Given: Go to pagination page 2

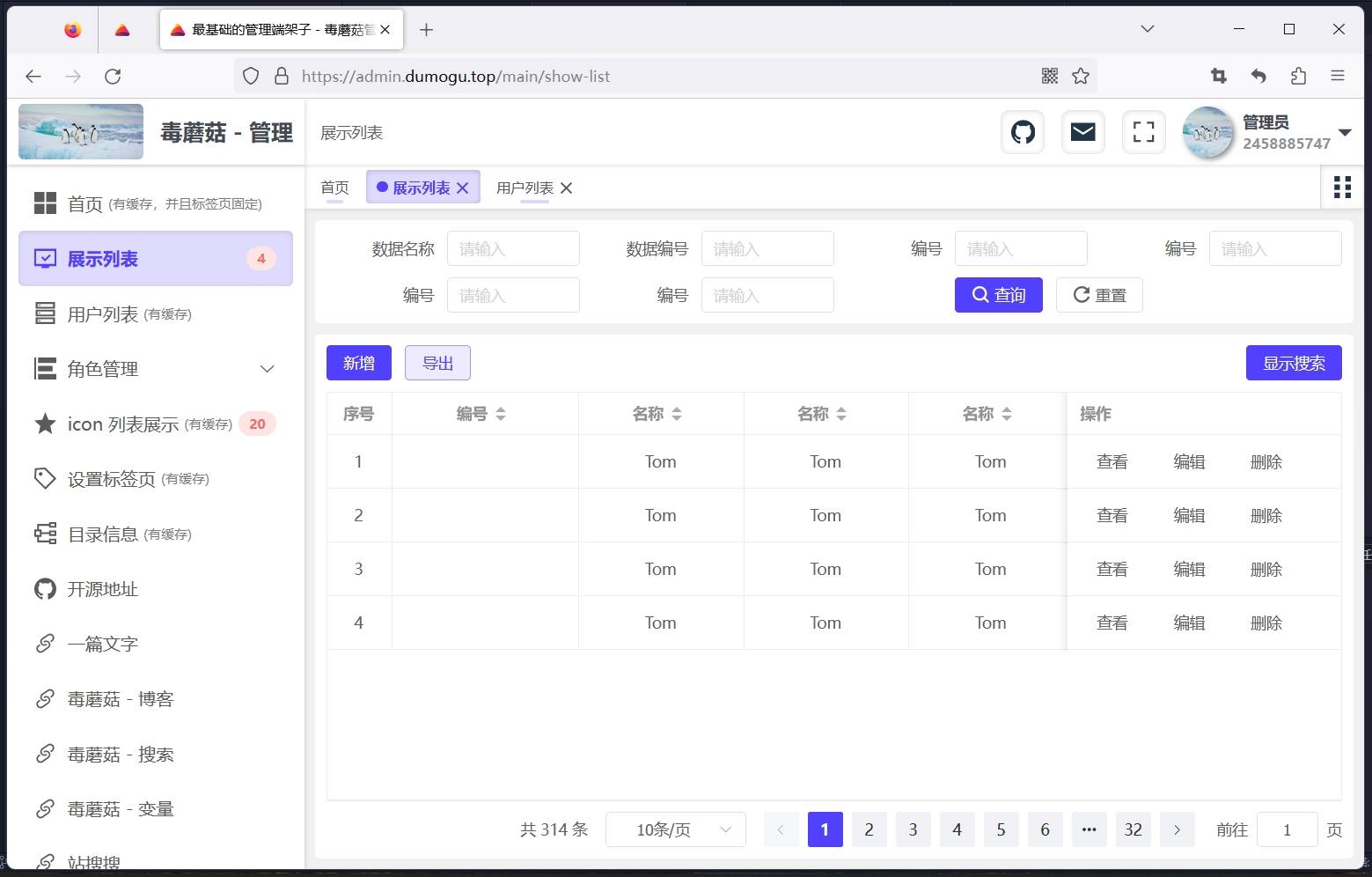Looking at the screenshot, I should (x=869, y=829).
